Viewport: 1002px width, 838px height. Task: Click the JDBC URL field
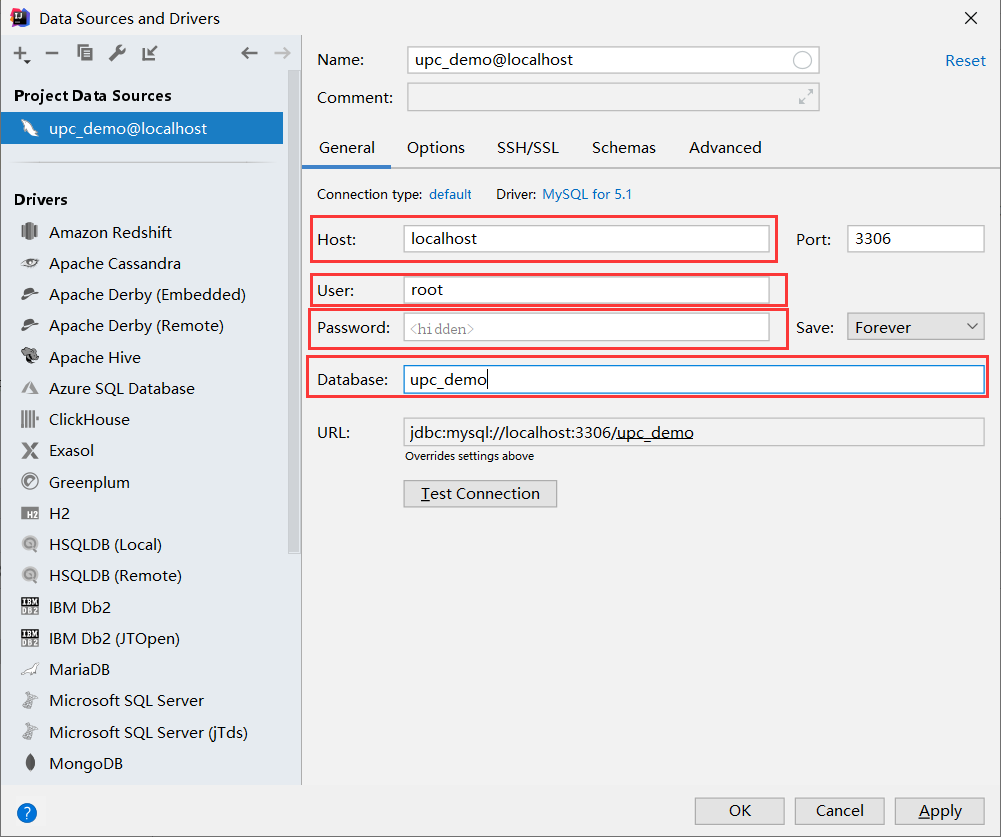coord(693,433)
